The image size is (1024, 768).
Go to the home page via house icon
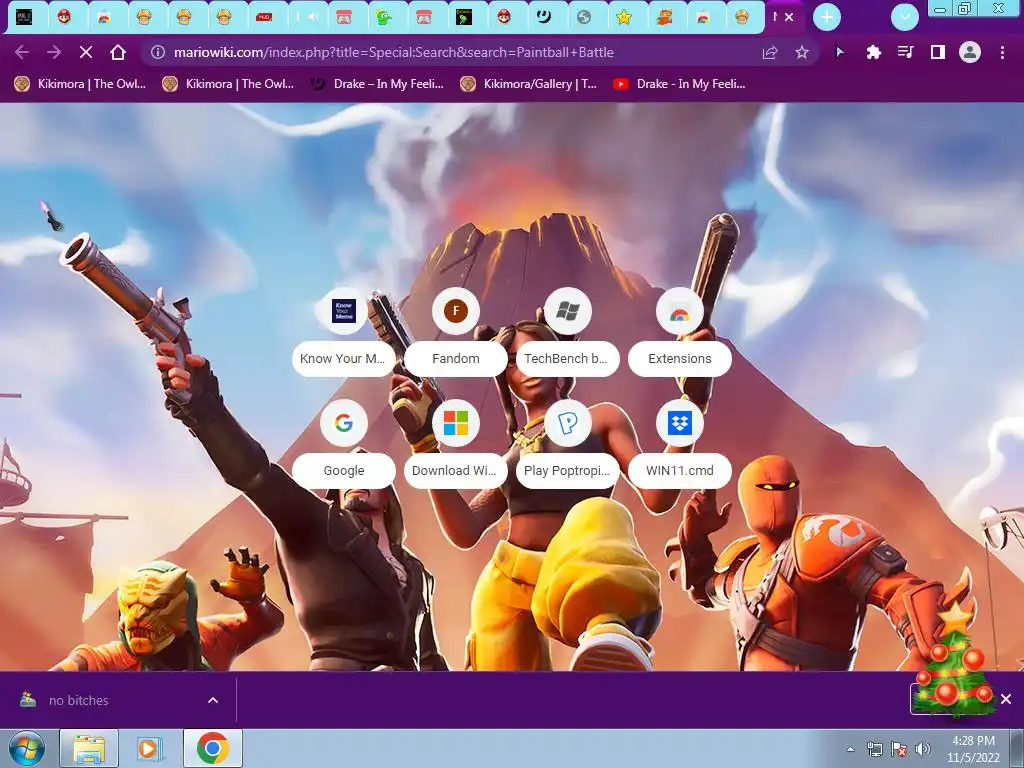pyautogui.click(x=118, y=52)
